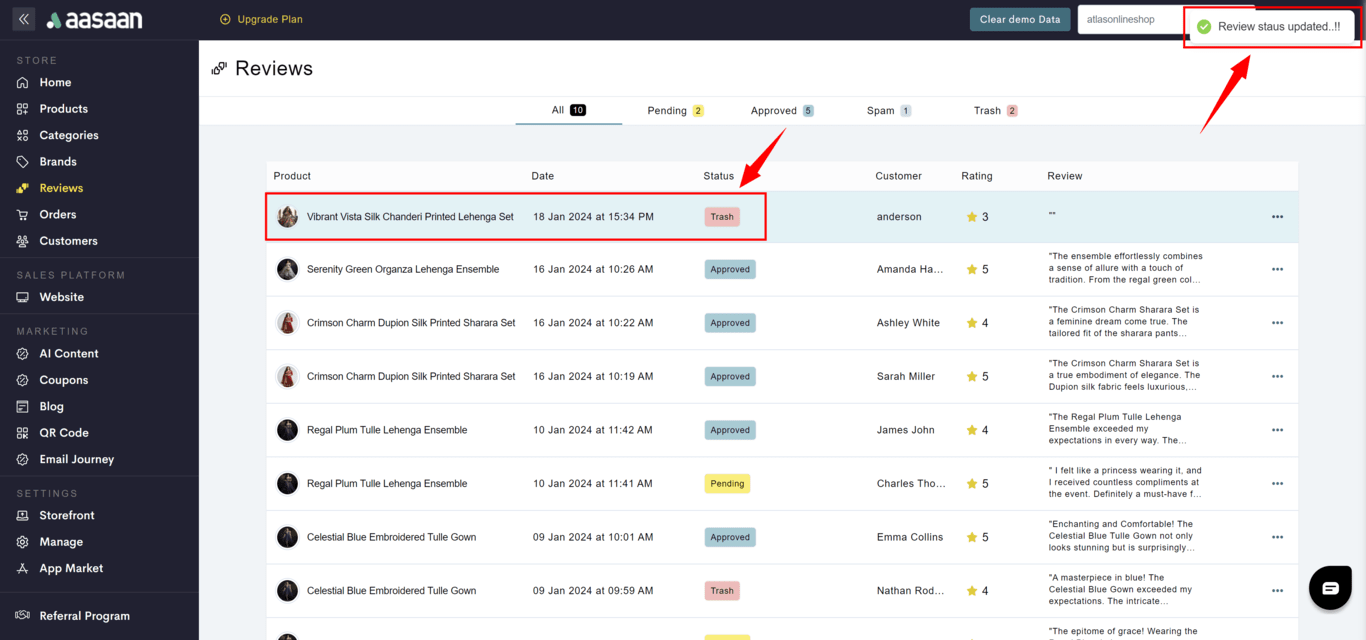Switch to the Spam reviews tab

[888, 111]
